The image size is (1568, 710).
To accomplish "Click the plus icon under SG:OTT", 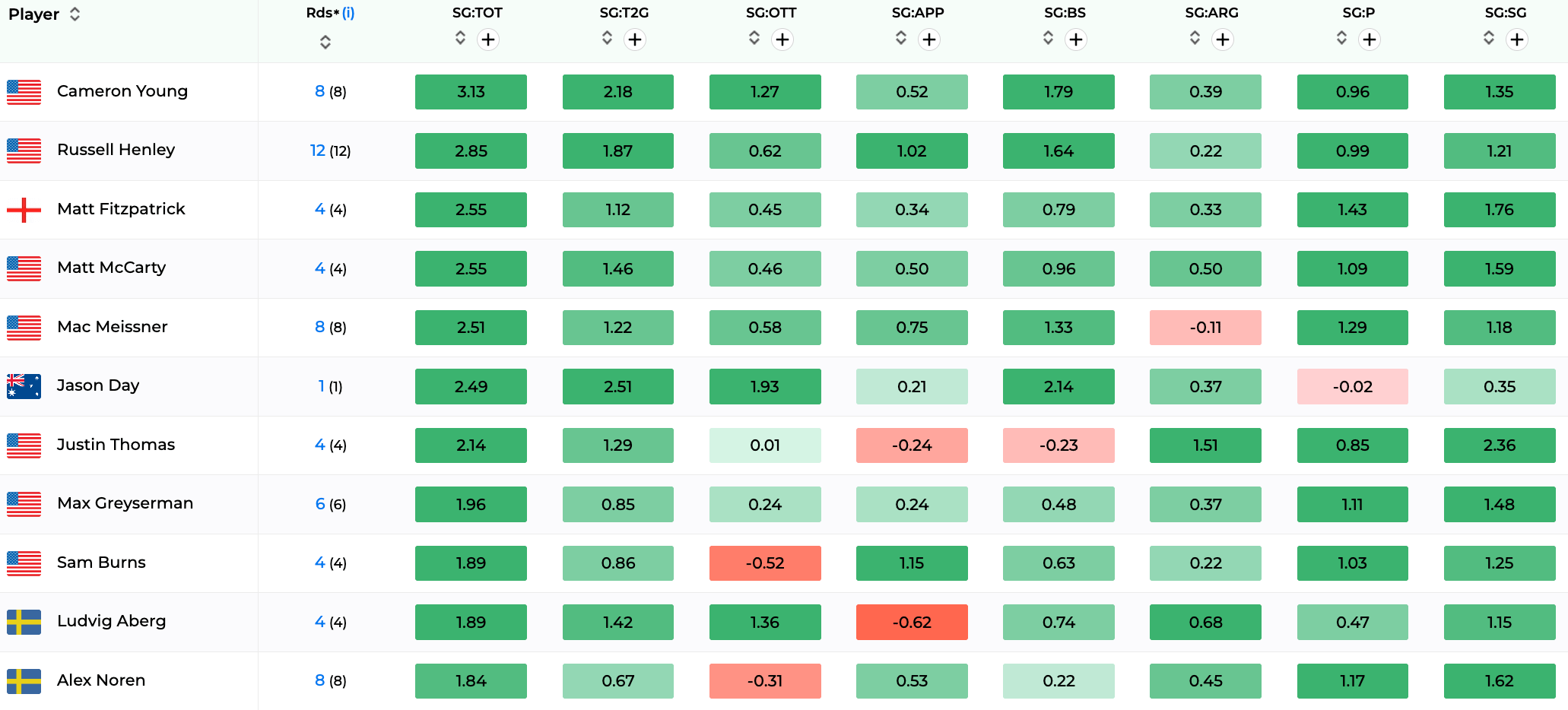I will pos(782,40).
